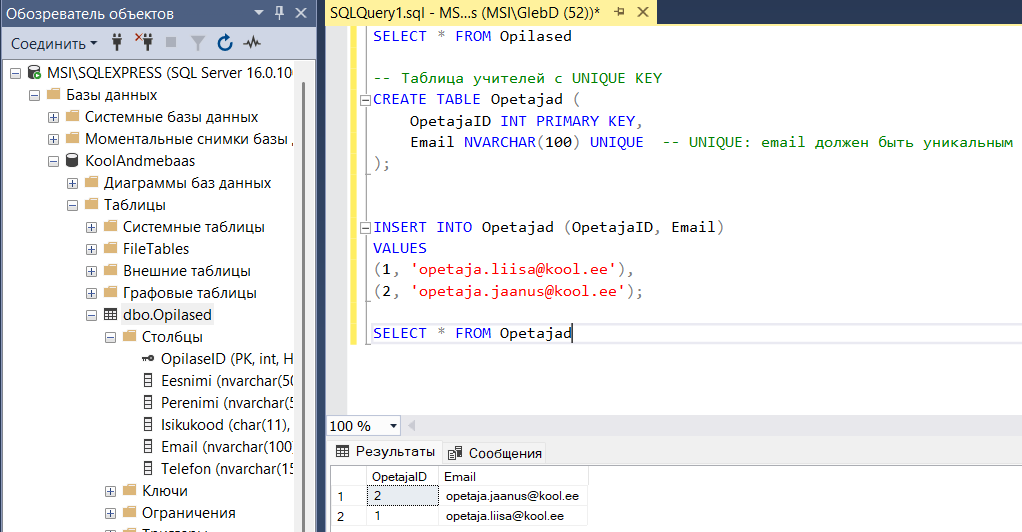
Task: Refresh the Object Explorer tree
Action: point(225,43)
